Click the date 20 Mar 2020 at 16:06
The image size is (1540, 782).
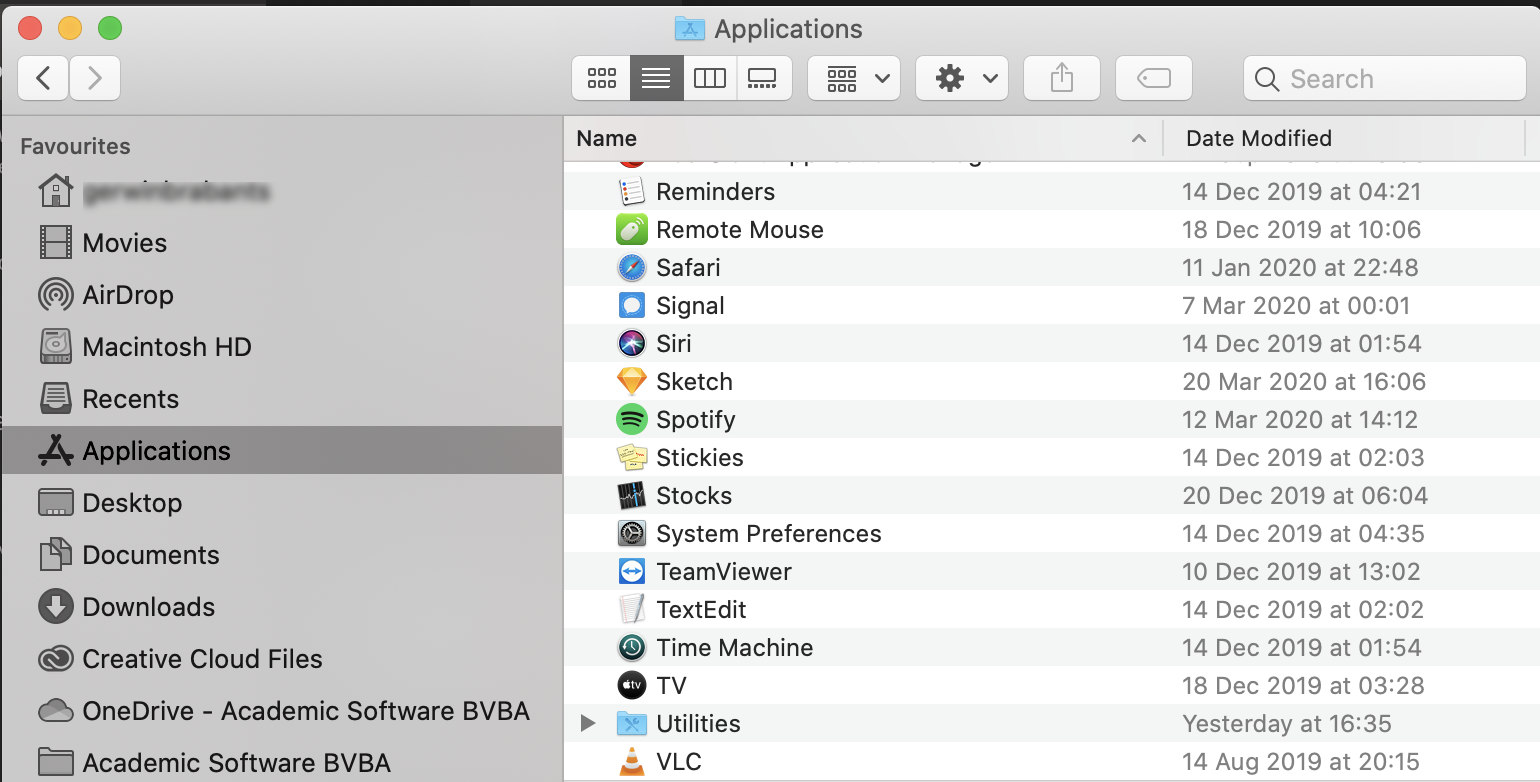[1304, 381]
